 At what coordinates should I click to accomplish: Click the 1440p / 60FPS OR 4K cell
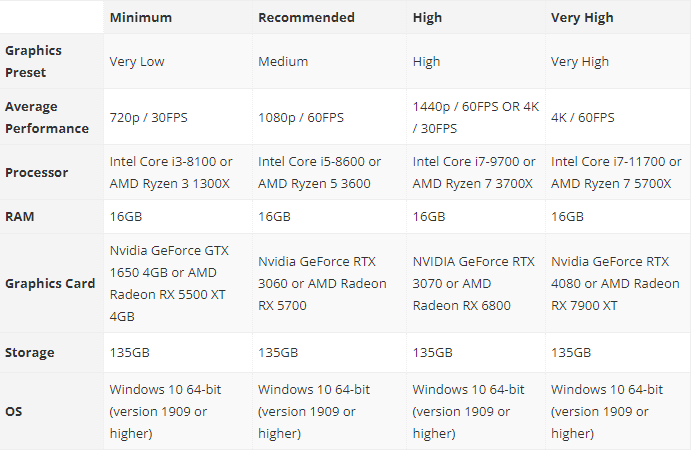point(476,117)
